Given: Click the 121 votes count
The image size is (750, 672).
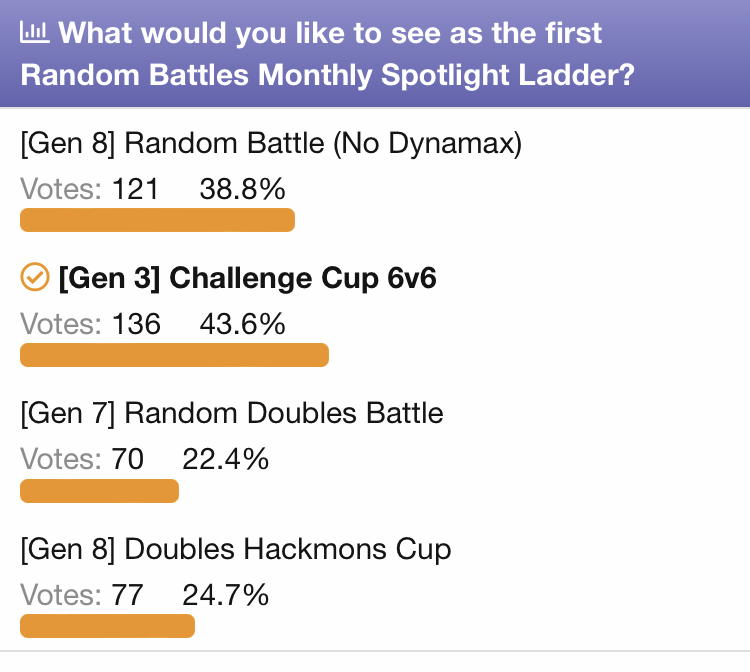Looking at the screenshot, I should pos(135,189).
